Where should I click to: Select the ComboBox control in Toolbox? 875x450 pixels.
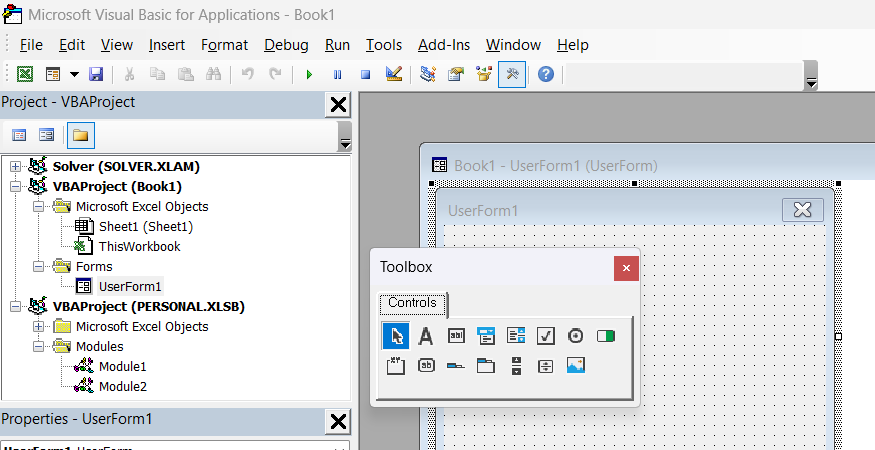(486, 336)
